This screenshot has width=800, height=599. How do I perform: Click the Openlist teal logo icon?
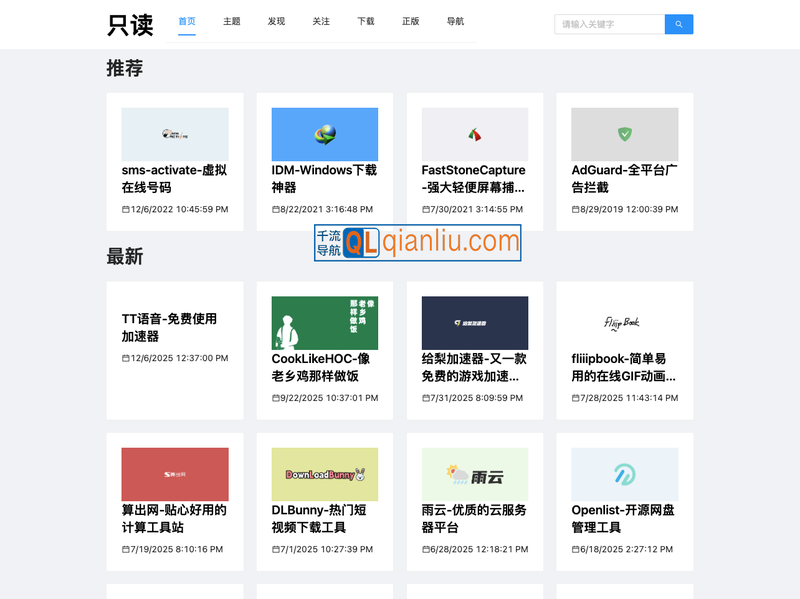click(624, 473)
